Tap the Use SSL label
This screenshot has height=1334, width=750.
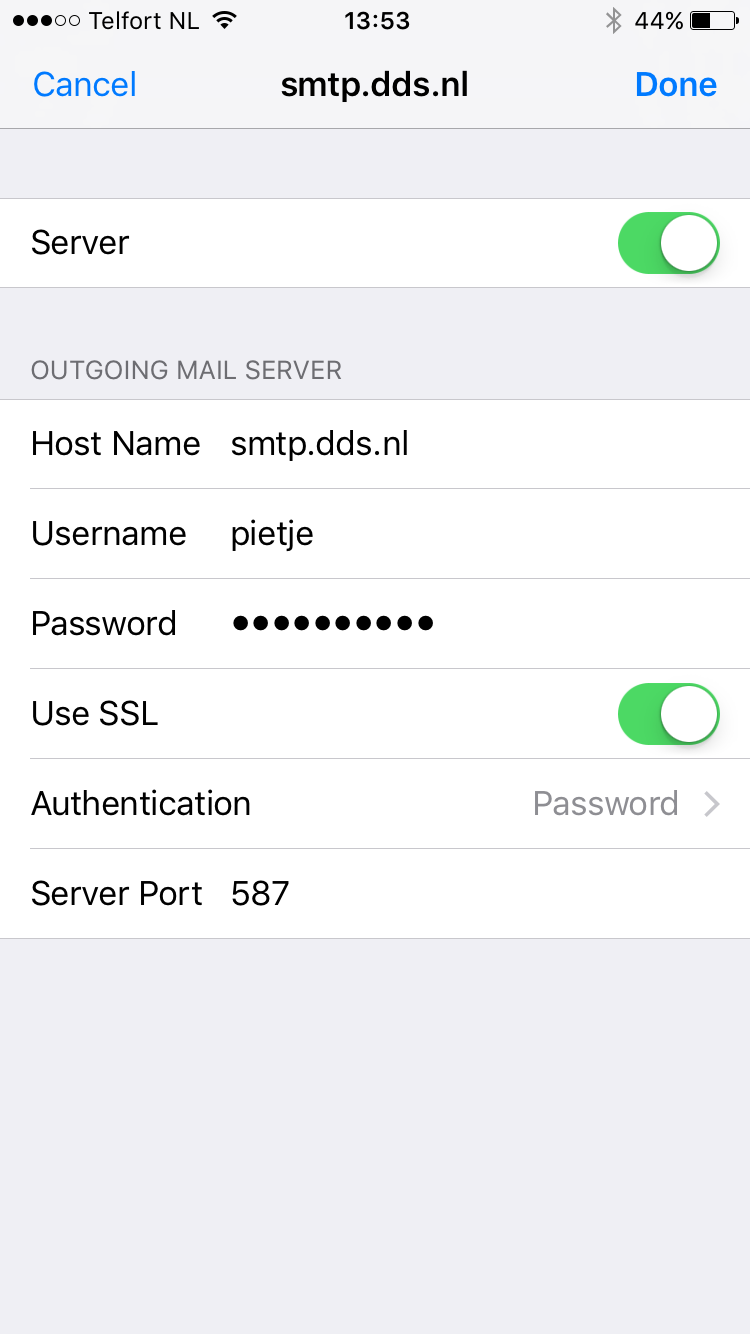coord(95,714)
